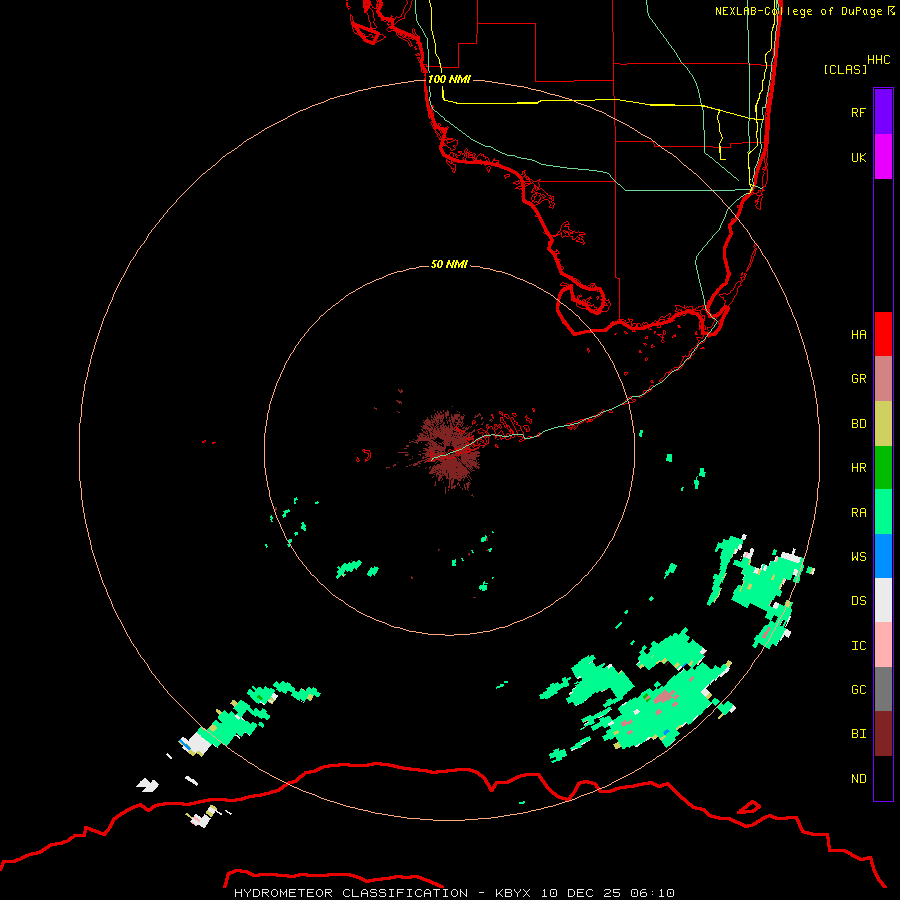Image resolution: width=900 pixels, height=900 pixels.
Task: Click the RA bright green legend swatch
Action: pos(883,512)
